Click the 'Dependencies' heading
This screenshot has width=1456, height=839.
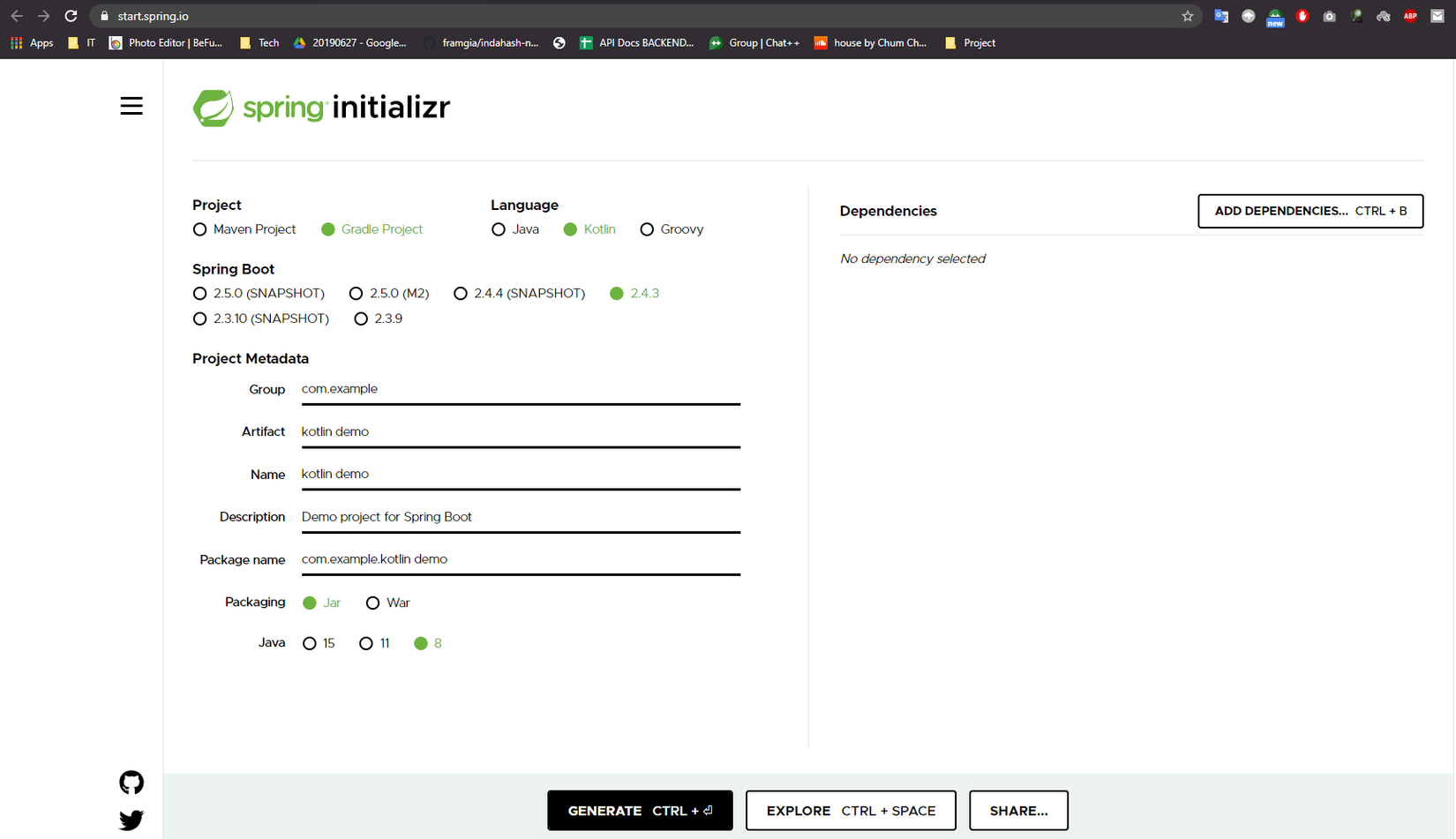point(889,211)
